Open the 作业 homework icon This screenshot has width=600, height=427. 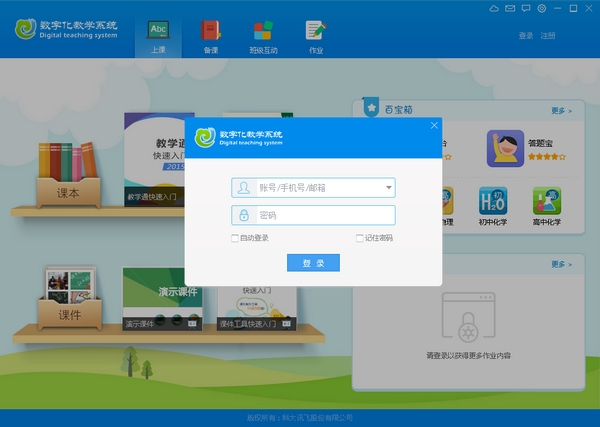click(x=316, y=30)
